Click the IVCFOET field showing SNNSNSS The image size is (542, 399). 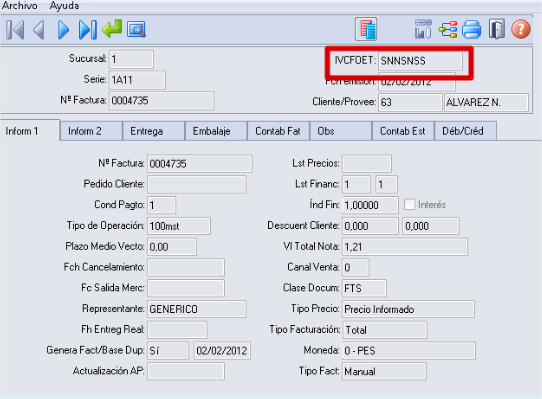(x=420, y=61)
